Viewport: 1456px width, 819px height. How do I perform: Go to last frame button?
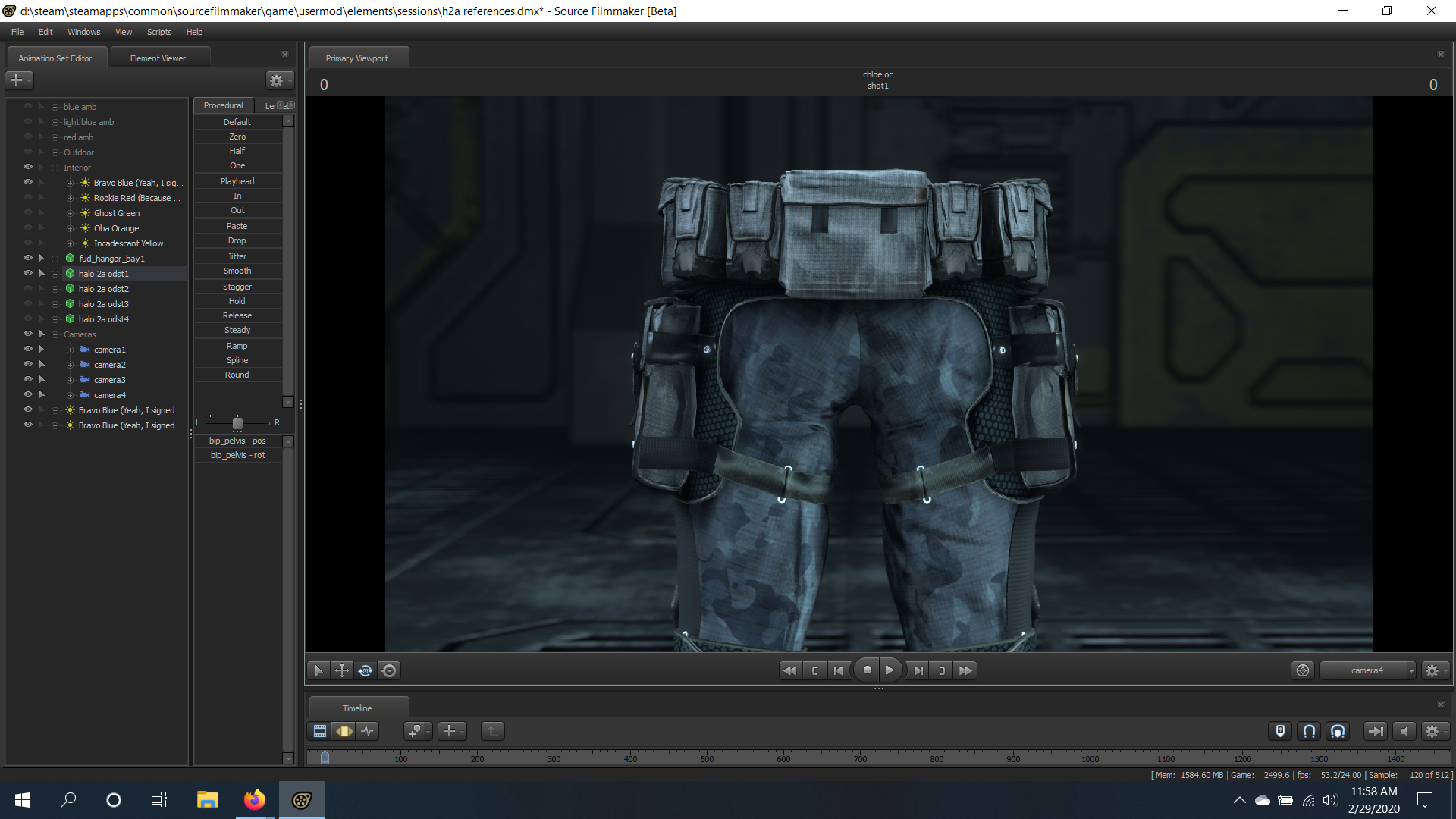pyautogui.click(x=918, y=670)
